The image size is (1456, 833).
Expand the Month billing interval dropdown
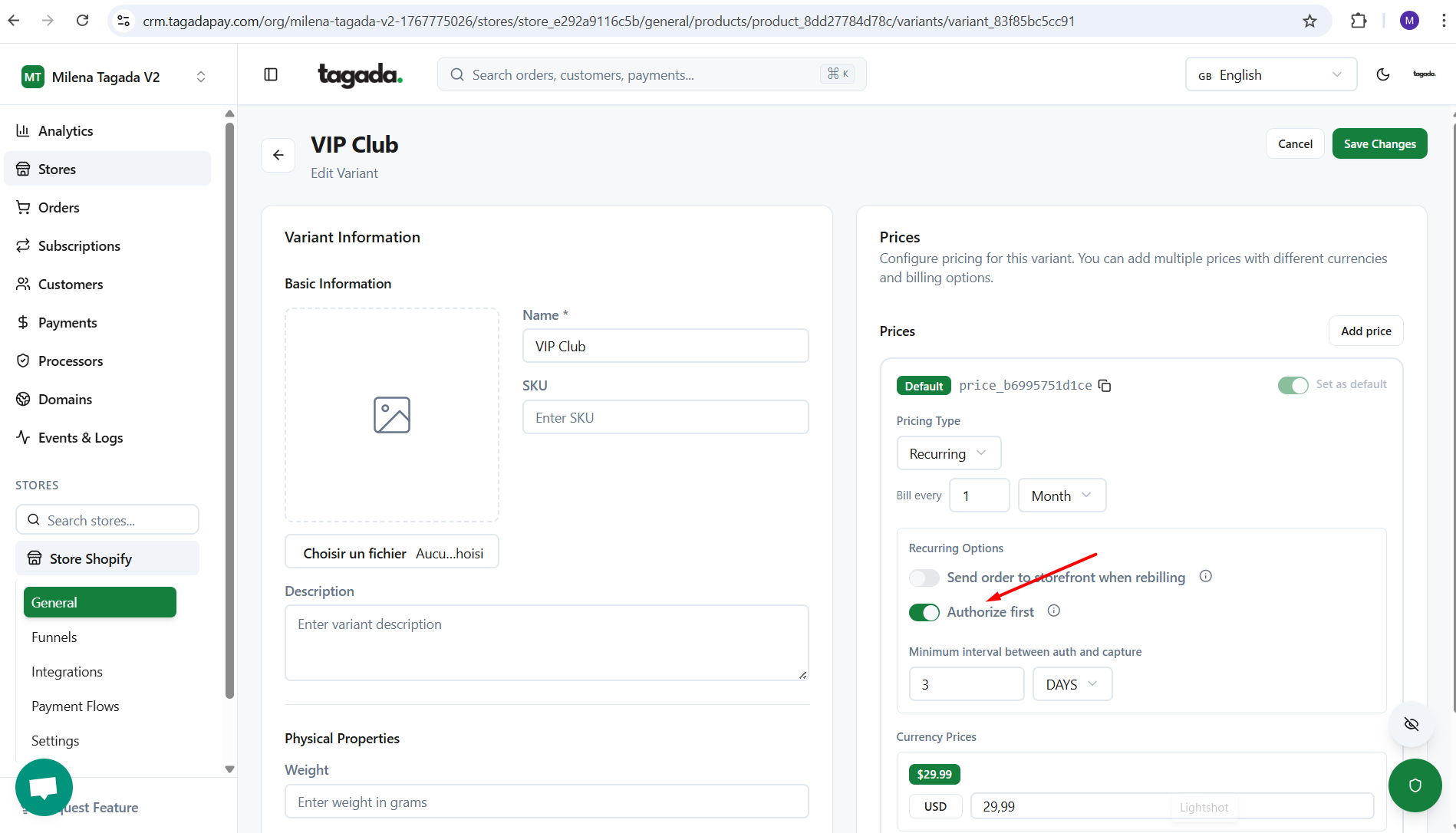(x=1062, y=496)
